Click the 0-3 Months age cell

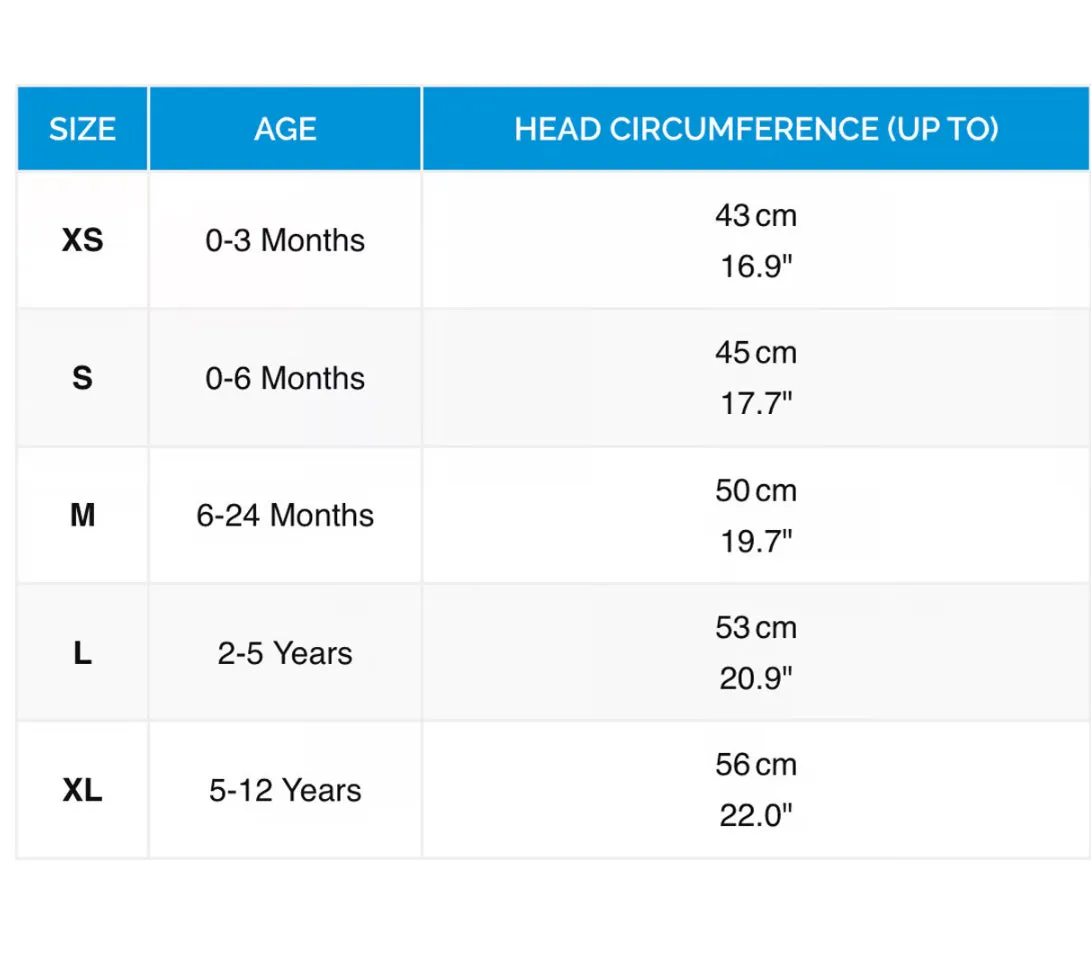pyautogui.click(x=285, y=241)
